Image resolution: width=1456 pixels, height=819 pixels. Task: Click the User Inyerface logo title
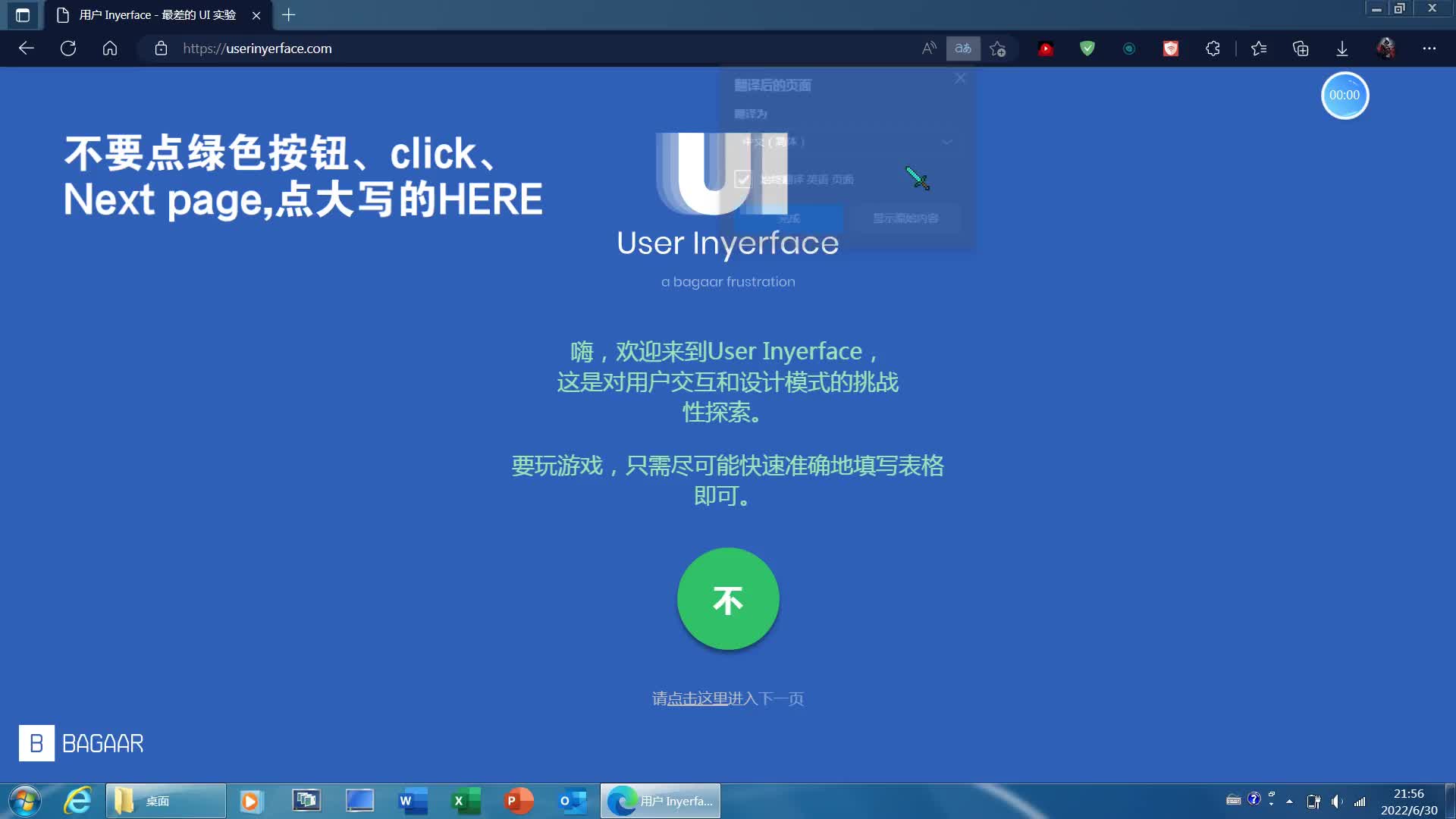pos(728,243)
